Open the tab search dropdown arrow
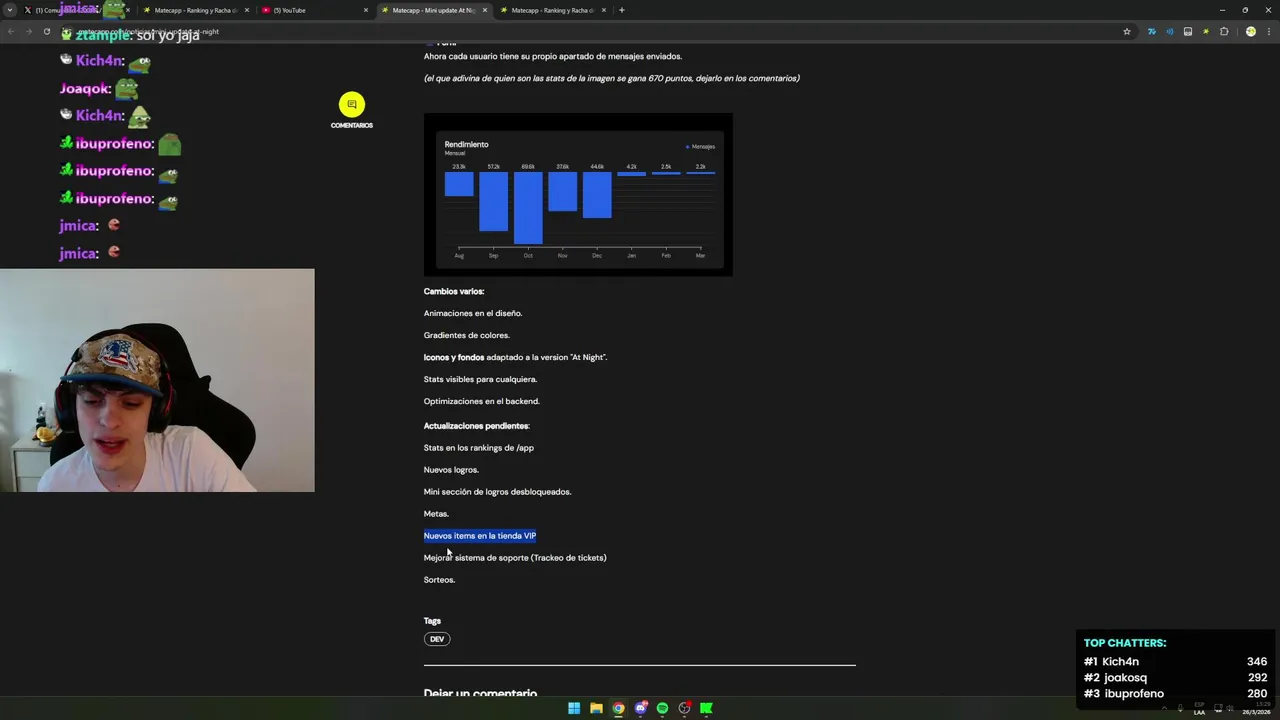This screenshot has width=1280, height=720. (x=12, y=10)
